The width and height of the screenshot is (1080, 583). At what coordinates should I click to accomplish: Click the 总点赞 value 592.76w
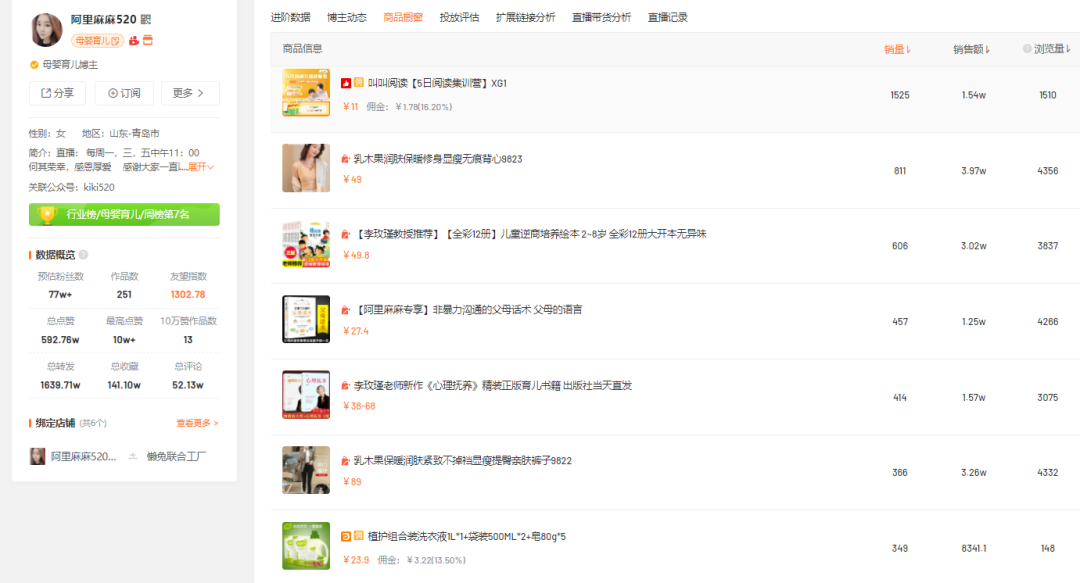[x=60, y=340]
